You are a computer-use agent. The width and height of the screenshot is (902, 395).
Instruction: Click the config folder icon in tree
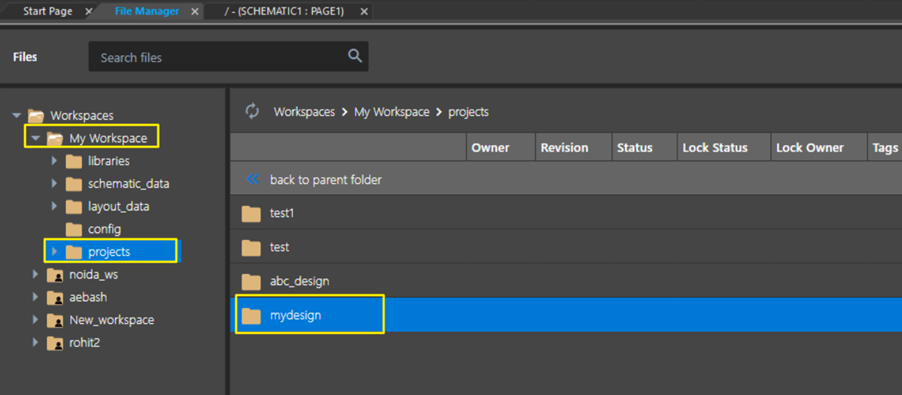pos(74,229)
